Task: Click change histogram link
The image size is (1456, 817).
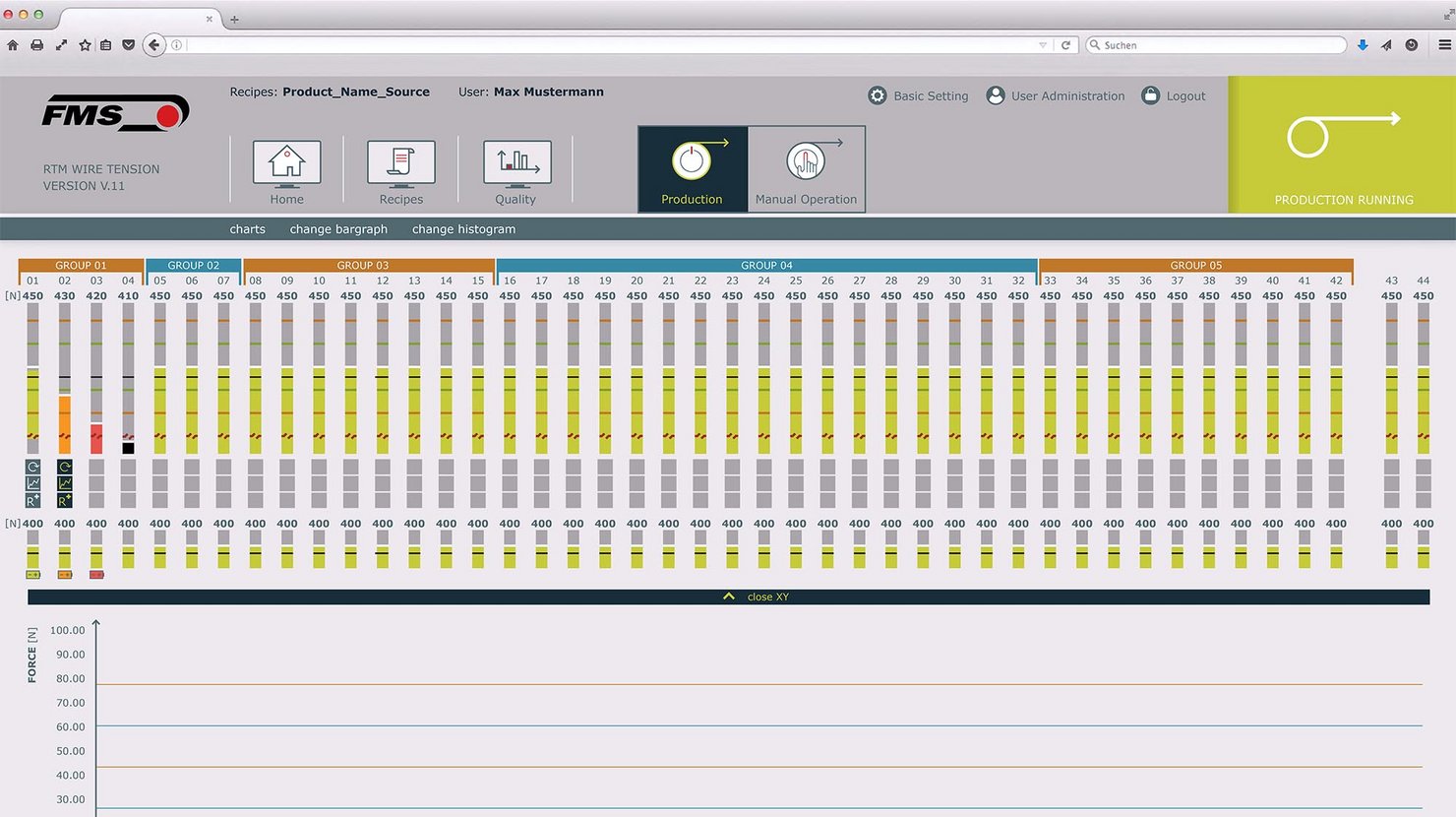Action: [463, 229]
